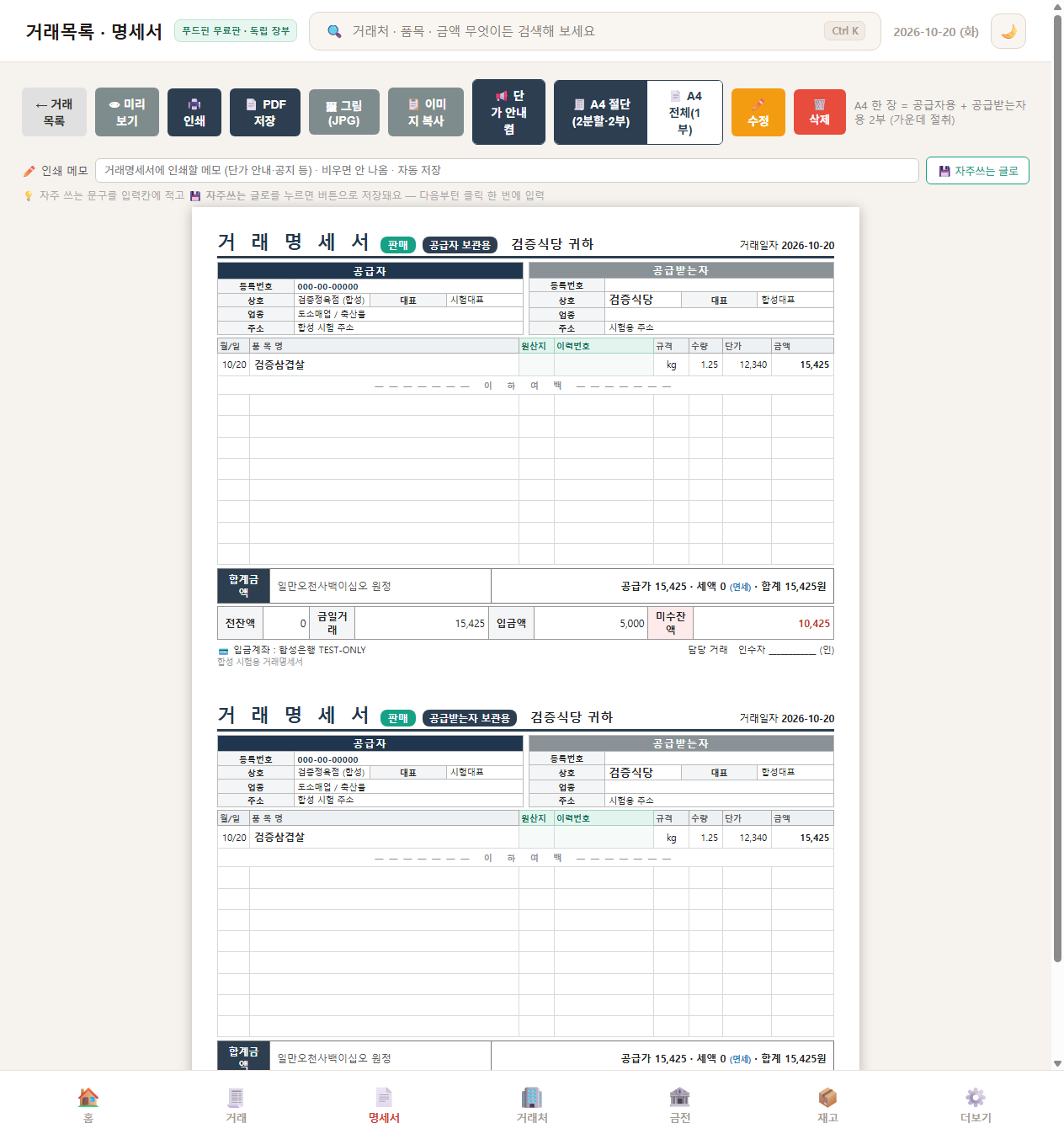This screenshot has width=1064, height=1139.
Task: Click the unpaid balance 10,425
Action: [x=814, y=624]
